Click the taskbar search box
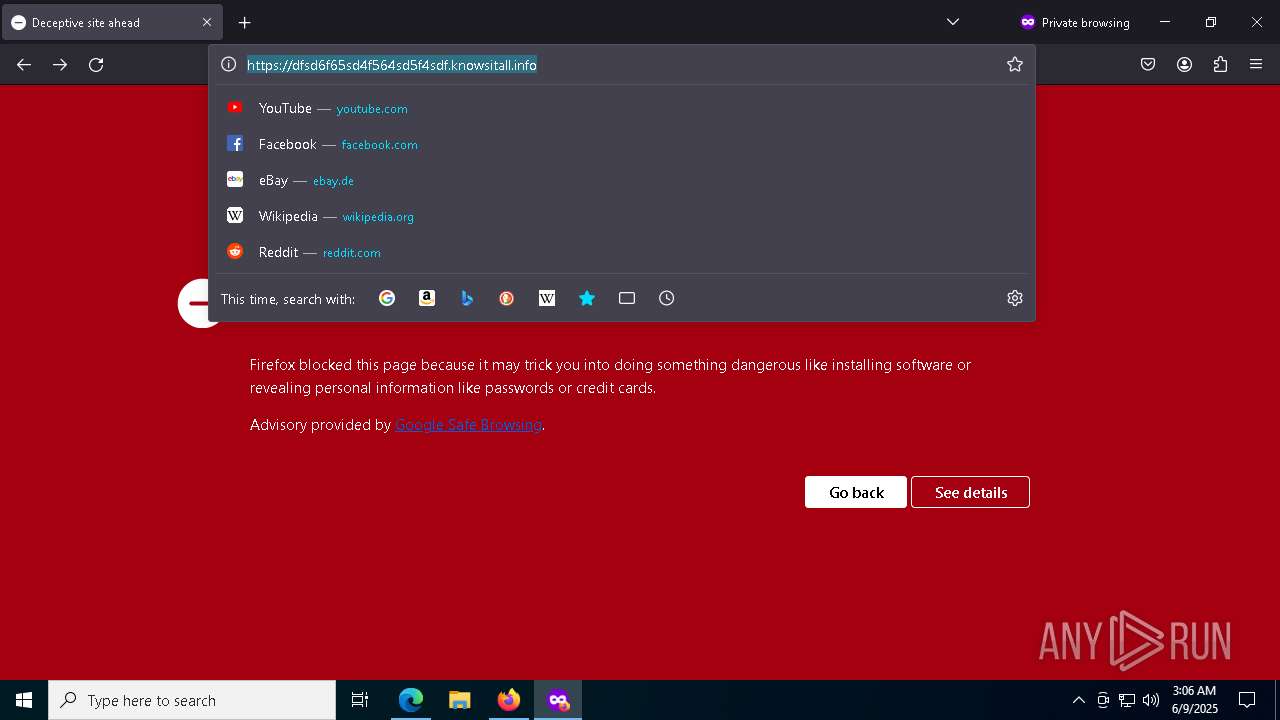The height and width of the screenshot is (720, 1280). (192, 700)
